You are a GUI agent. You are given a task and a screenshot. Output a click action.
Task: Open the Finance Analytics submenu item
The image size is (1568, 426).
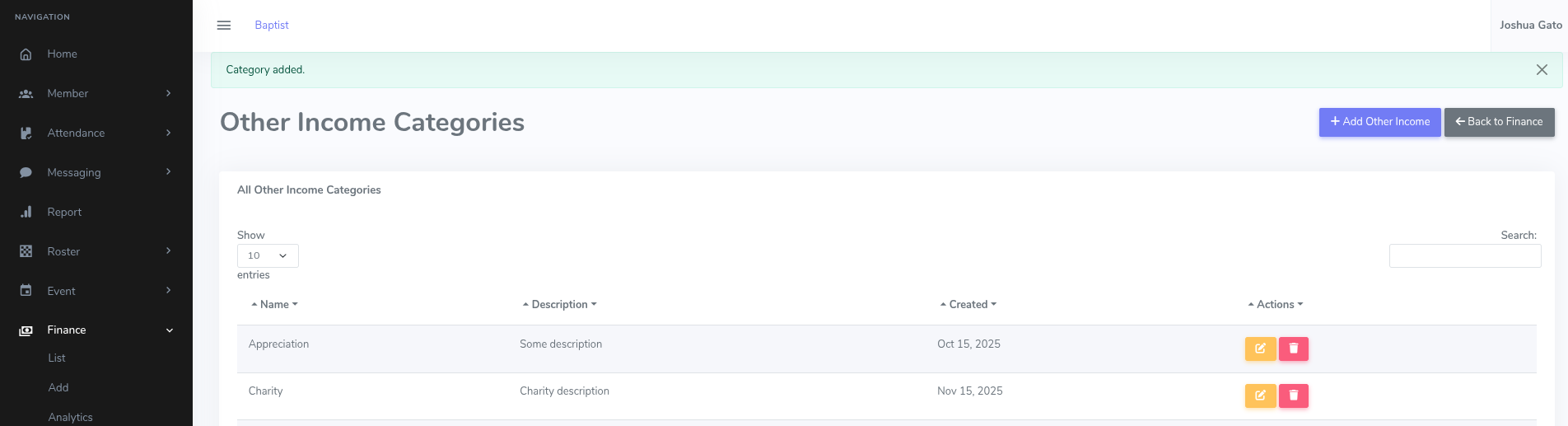point(70,417)
